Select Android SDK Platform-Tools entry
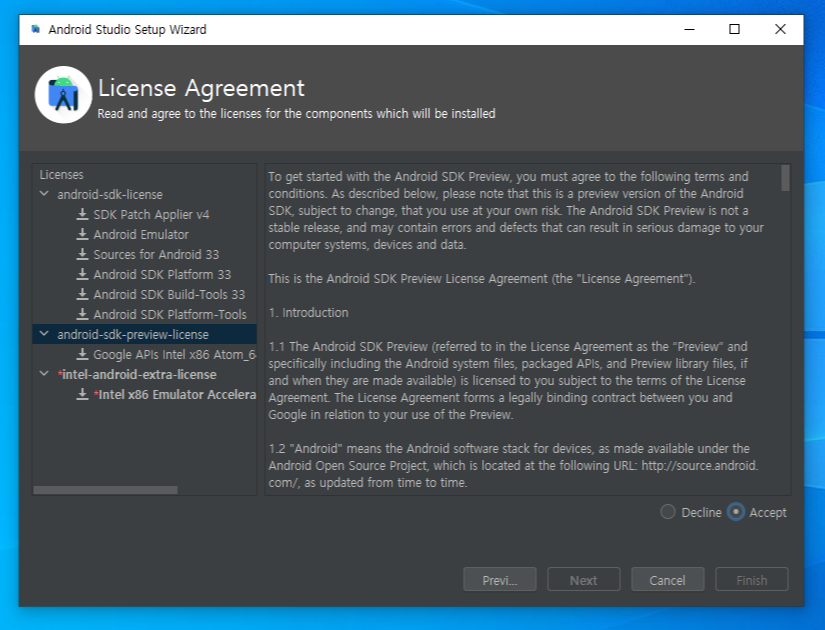Screen dimensions: 825x630 (170, 314)
